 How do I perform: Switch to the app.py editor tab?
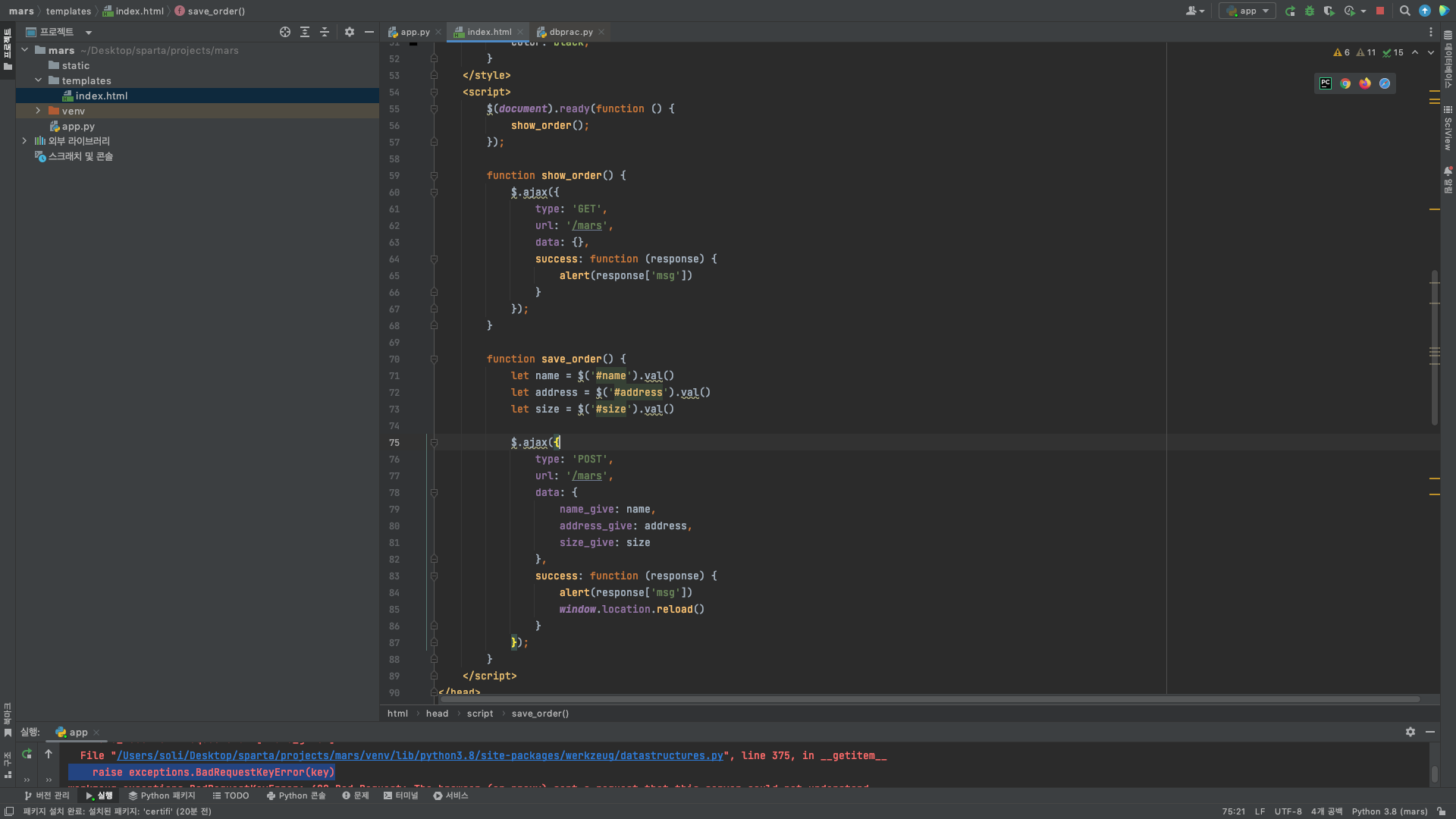pos(414,32)
